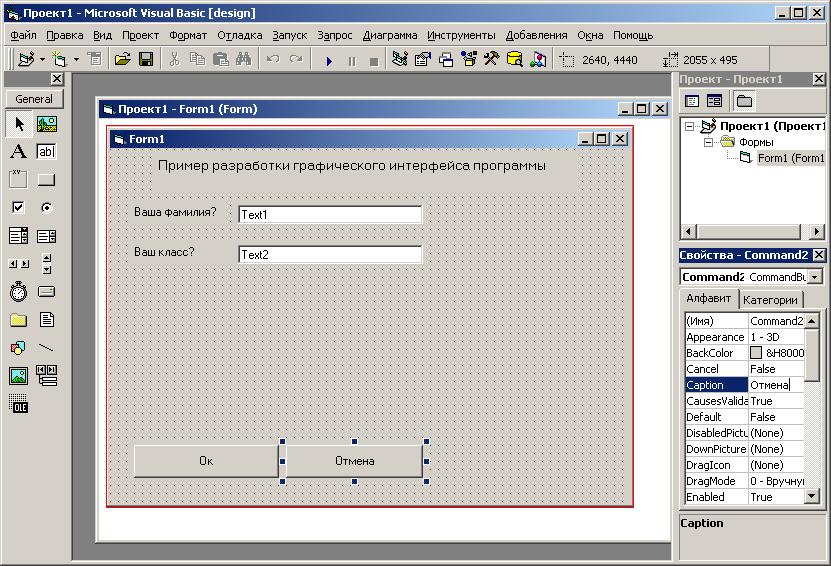Screen dimensions: 831x566
Task: Click the Ок button on the form
Action: tap(206, 461)
